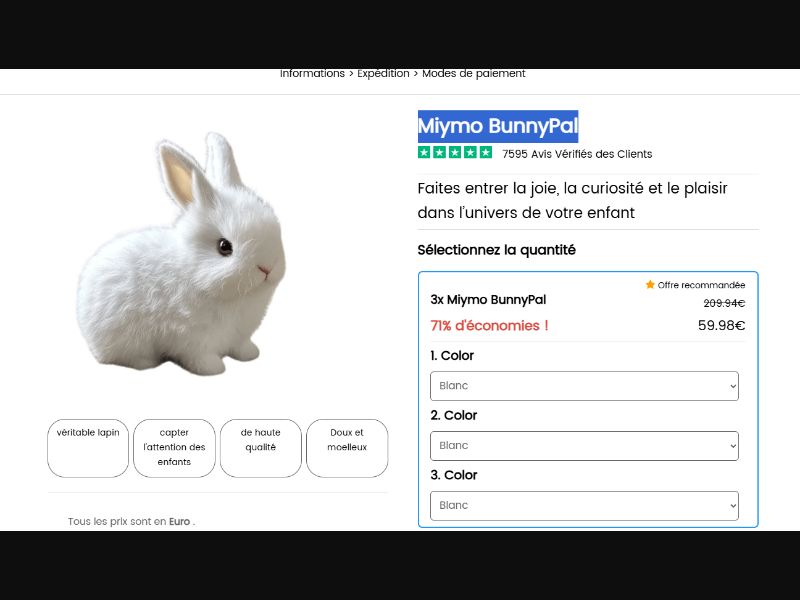Open the 1. Color dropdown
800x600 pixels.
pyautogui.click(x=584, y=385)
